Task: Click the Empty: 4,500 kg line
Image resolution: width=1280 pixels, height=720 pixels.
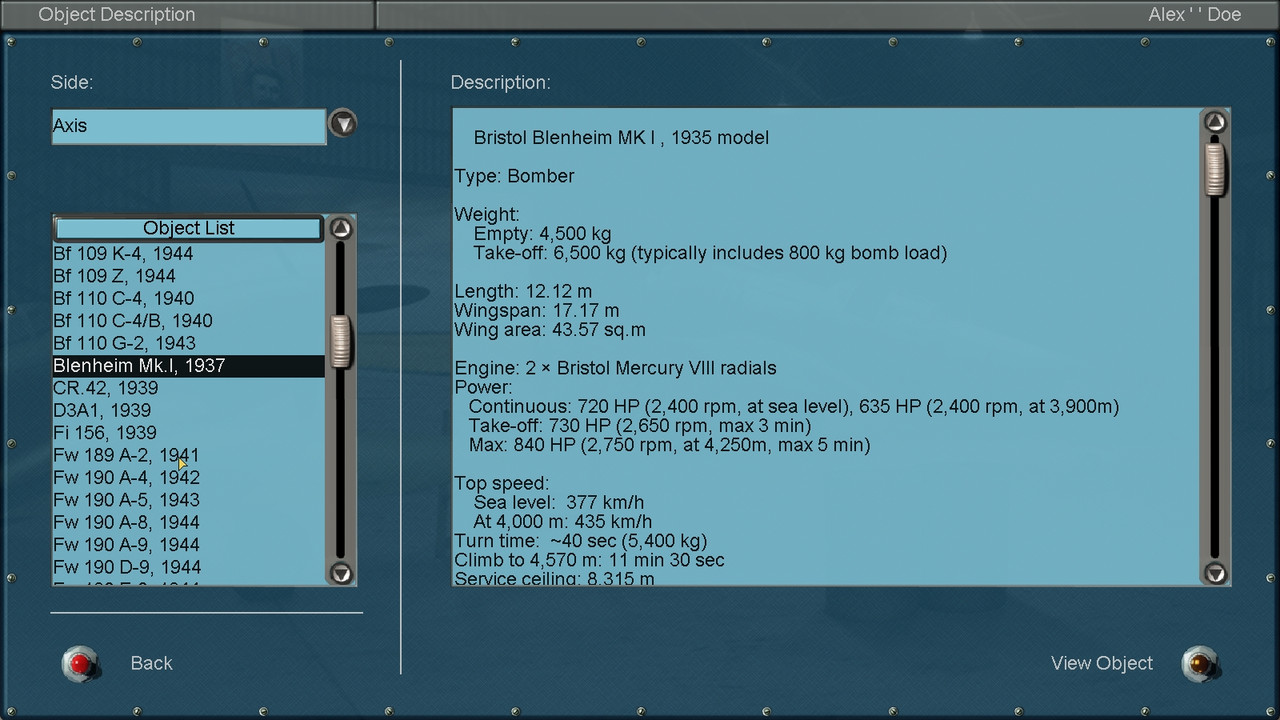Action: [x=542, y=234]
